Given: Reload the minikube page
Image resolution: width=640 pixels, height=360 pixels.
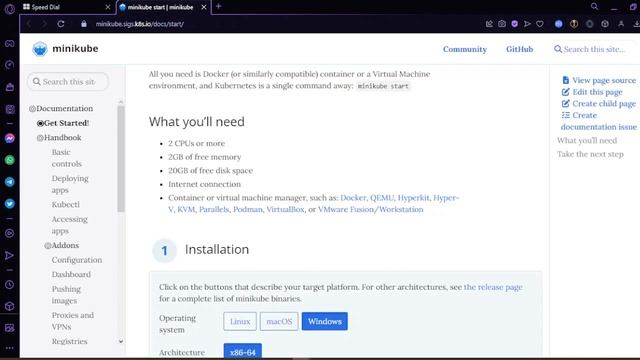Looking at the screenshot, I should (60, 24).
